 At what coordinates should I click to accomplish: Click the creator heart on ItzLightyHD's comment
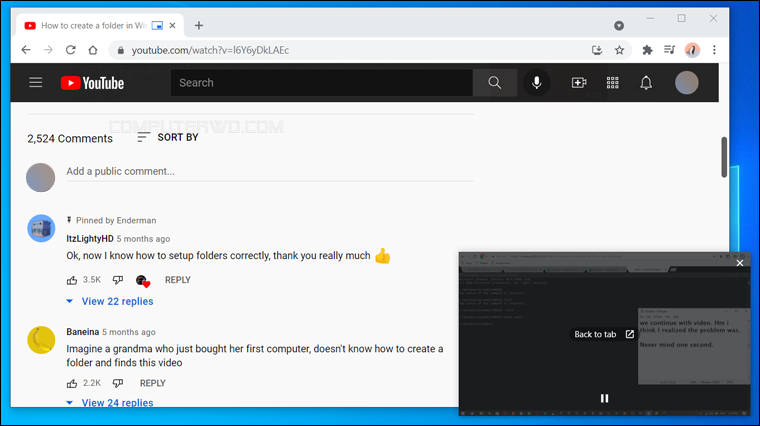(x=143, y=281)
